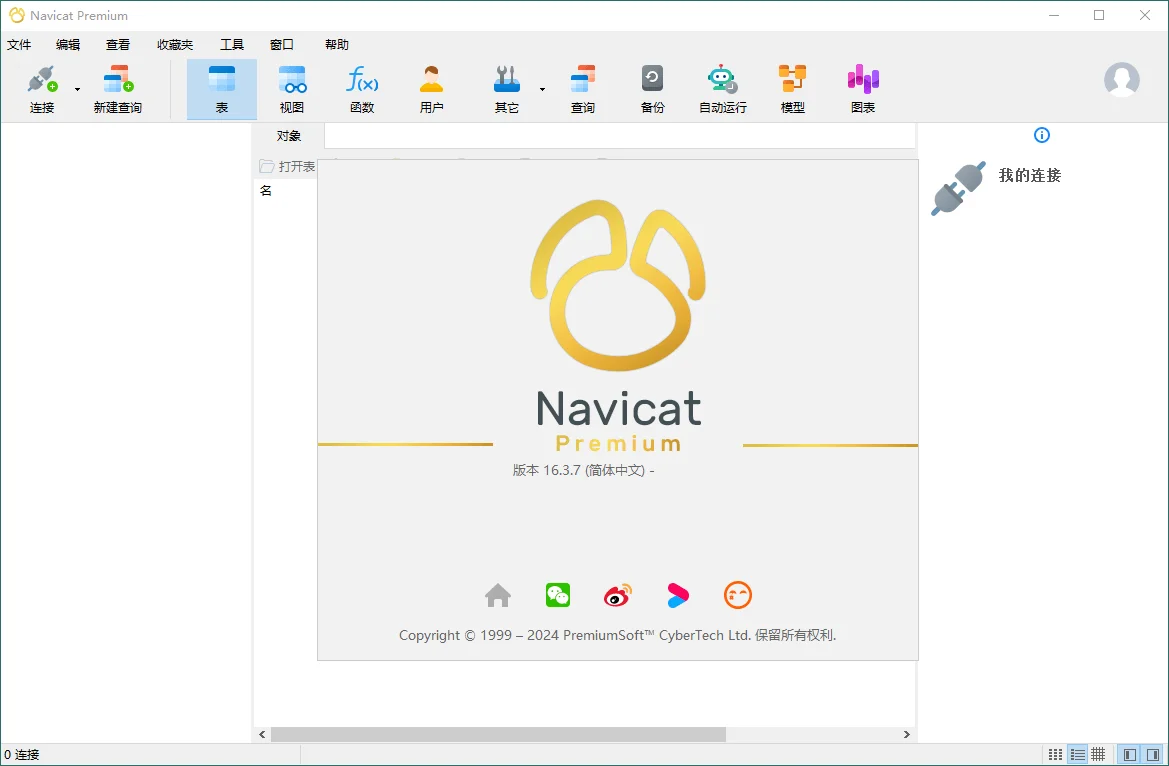The width and height of the screenshot is (1169, 766).
Task: Expand the 连接 dropdown arrow
Action: coord(76,88)
